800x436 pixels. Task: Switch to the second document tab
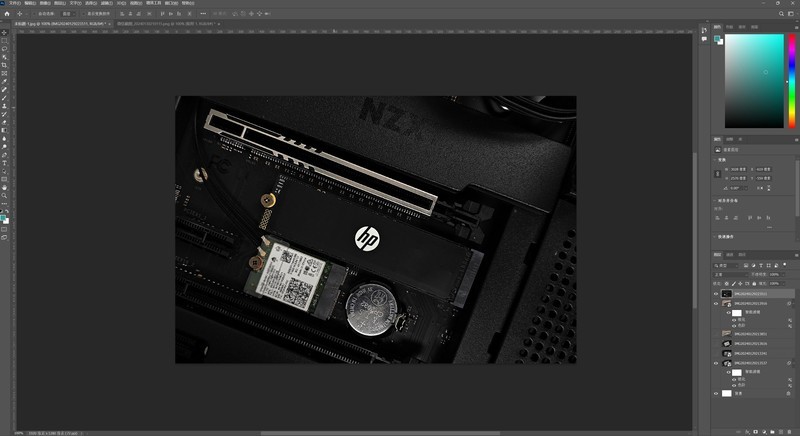(167, 23)
